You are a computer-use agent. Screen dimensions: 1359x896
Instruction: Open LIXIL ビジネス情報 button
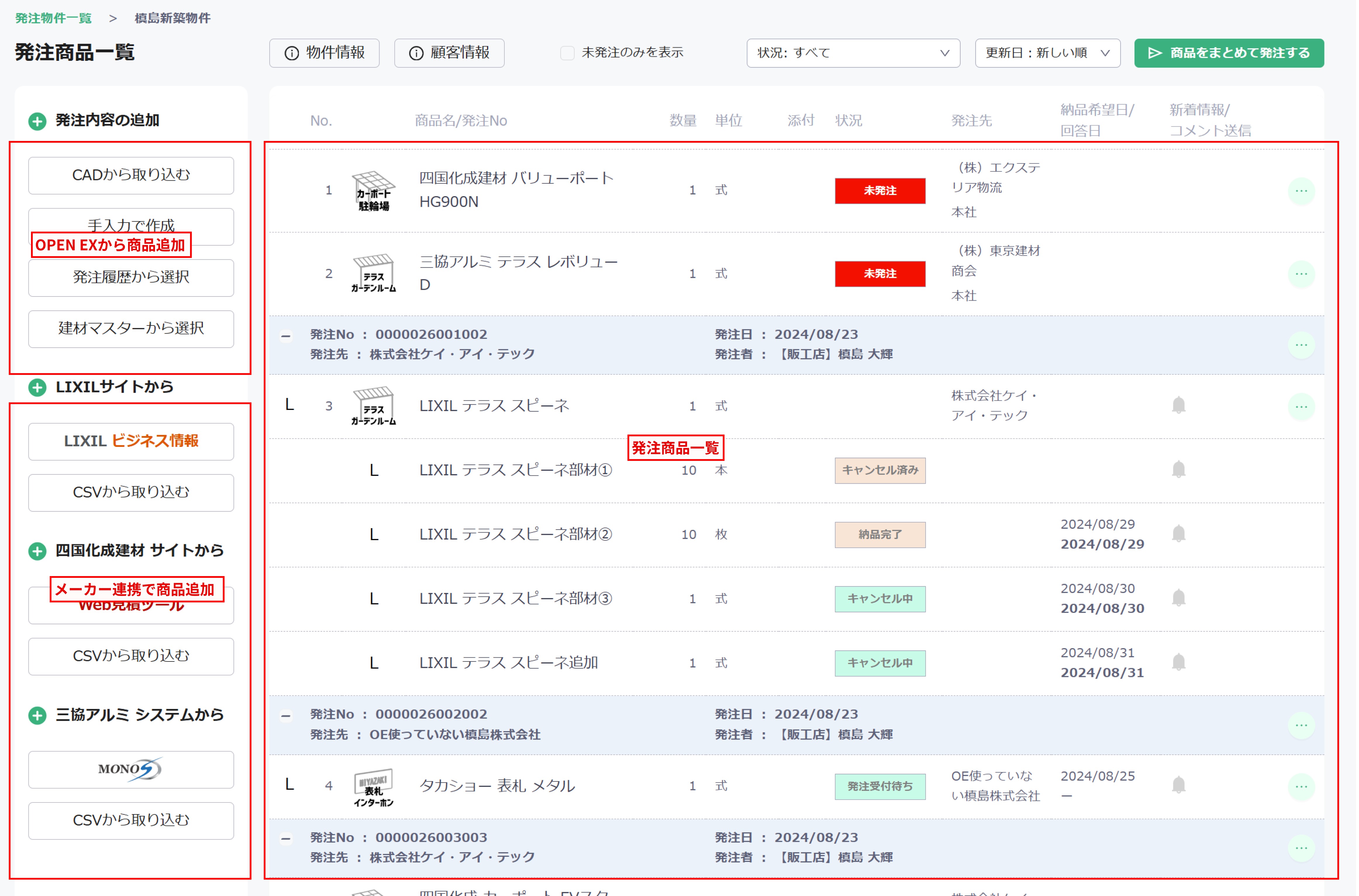(x=131, y=441)
